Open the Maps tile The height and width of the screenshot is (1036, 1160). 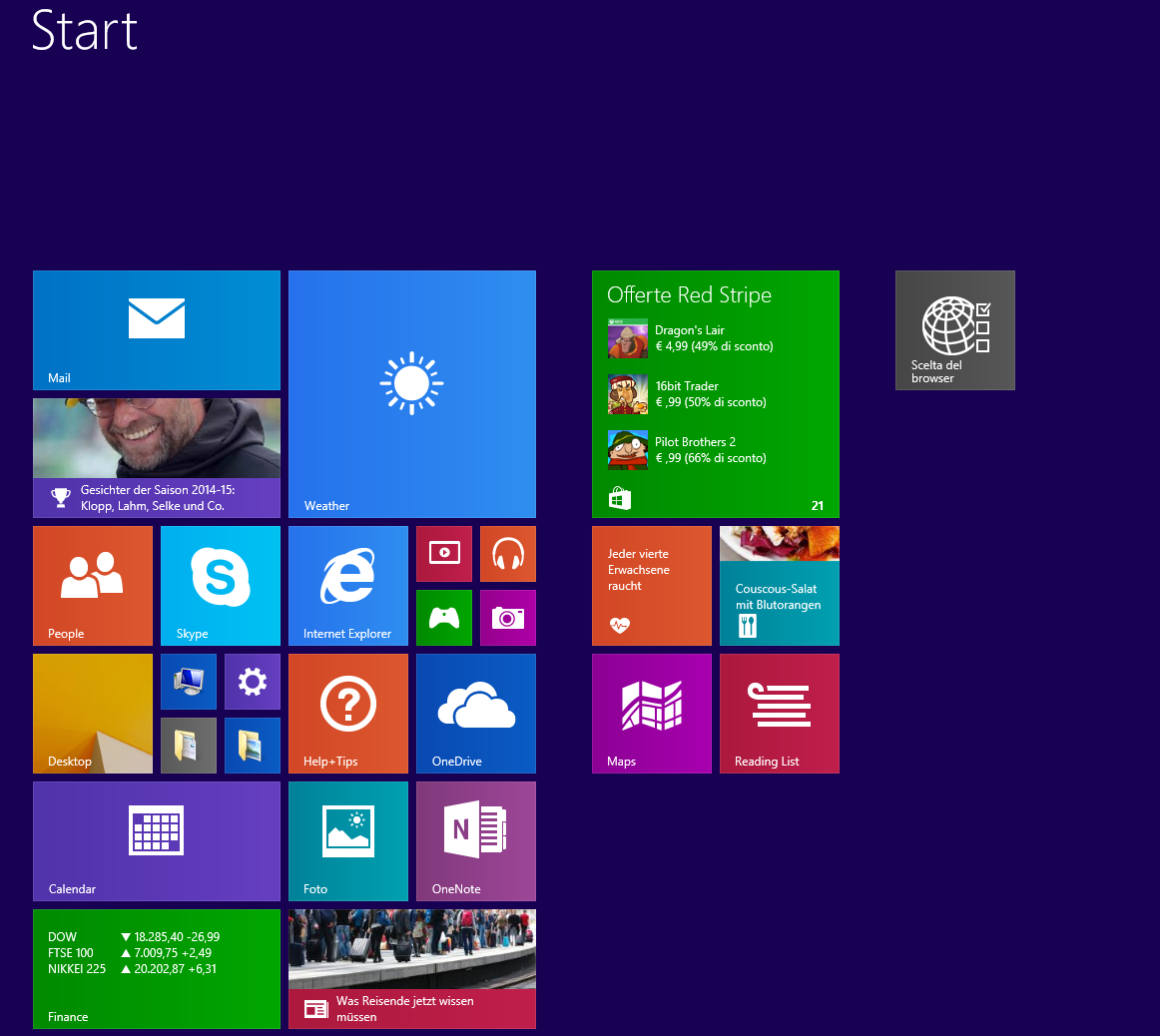(652, 714)
